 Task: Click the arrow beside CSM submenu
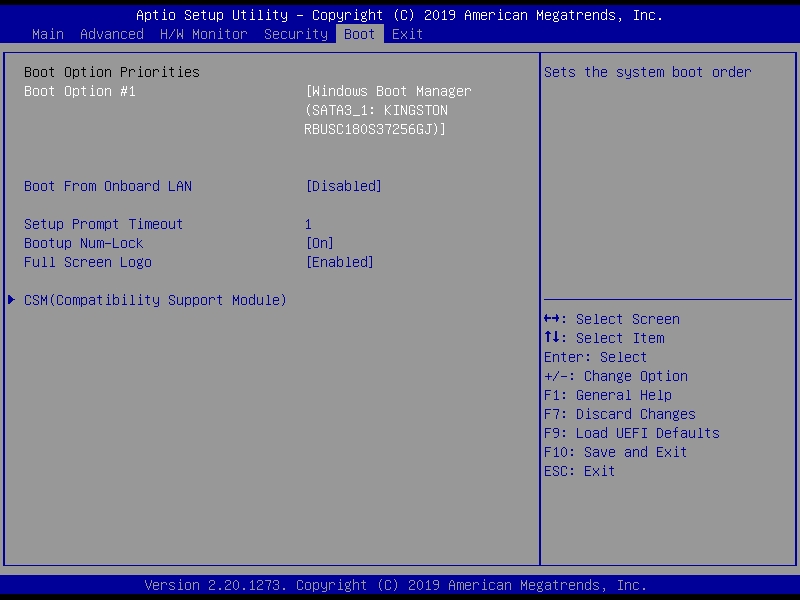pyautogui.click(x=12, y=300)
